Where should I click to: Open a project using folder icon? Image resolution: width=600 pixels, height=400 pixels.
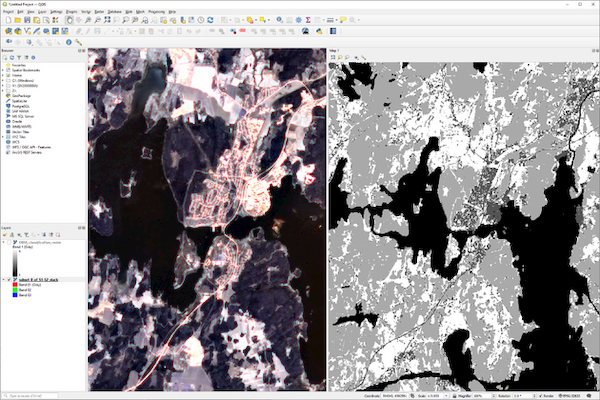click(18, 20)
